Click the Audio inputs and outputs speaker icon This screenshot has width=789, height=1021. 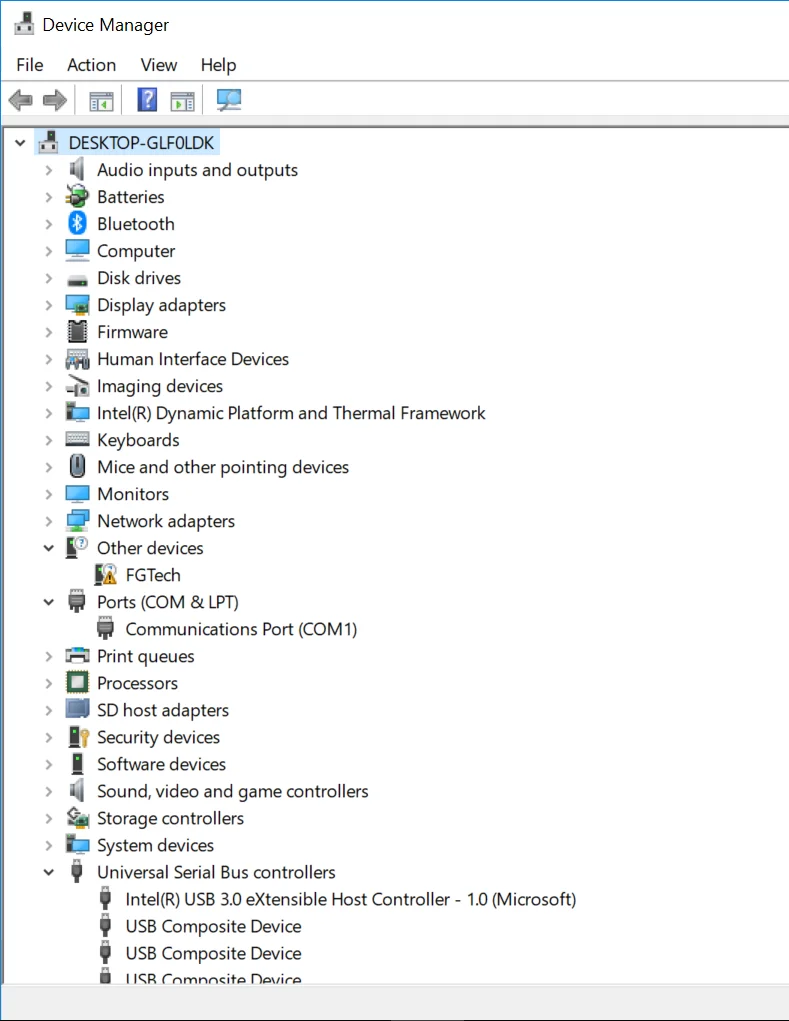77,169
